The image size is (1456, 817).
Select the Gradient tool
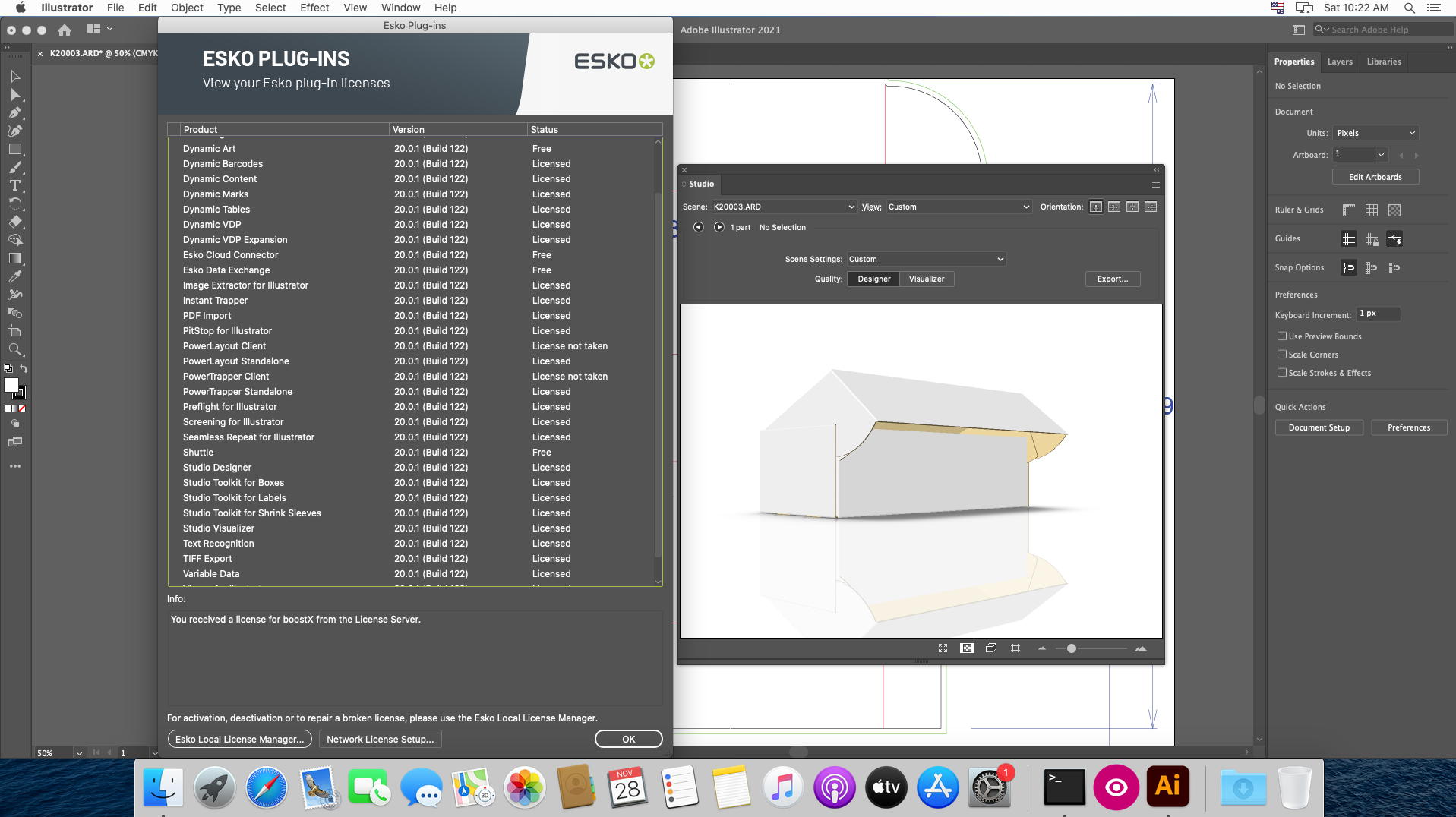(x=15, y=257)
